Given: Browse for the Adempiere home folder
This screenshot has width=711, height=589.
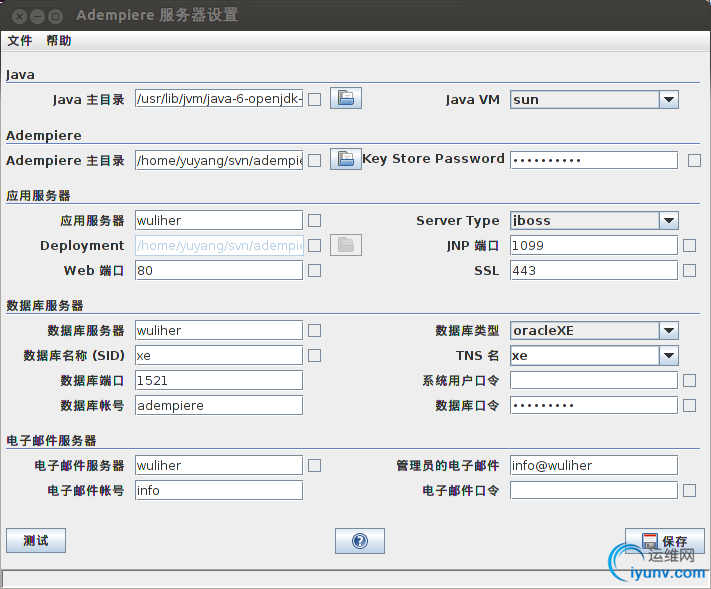Looking at the screenshot, I should (346, 159).
